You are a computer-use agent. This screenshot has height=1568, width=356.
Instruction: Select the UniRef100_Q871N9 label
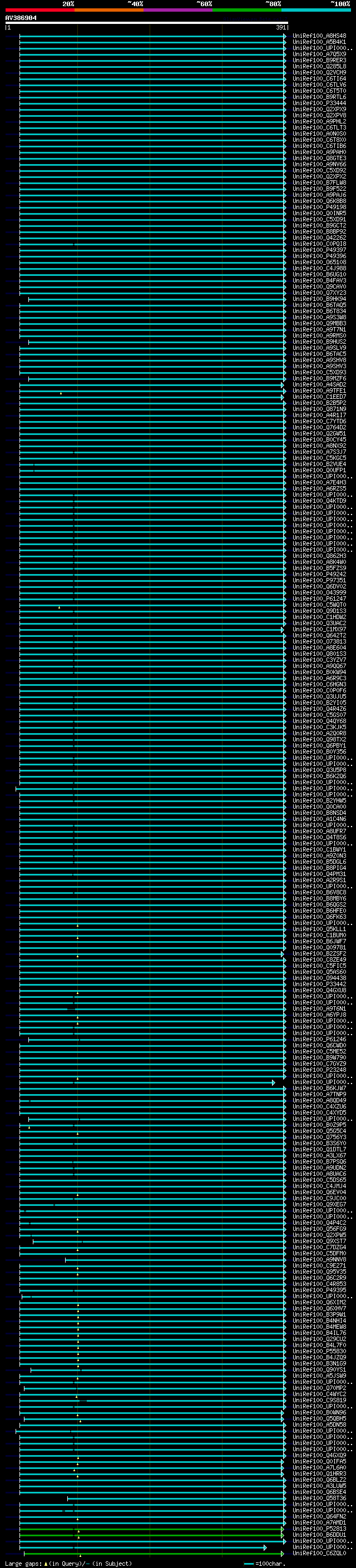click(319, 409)
